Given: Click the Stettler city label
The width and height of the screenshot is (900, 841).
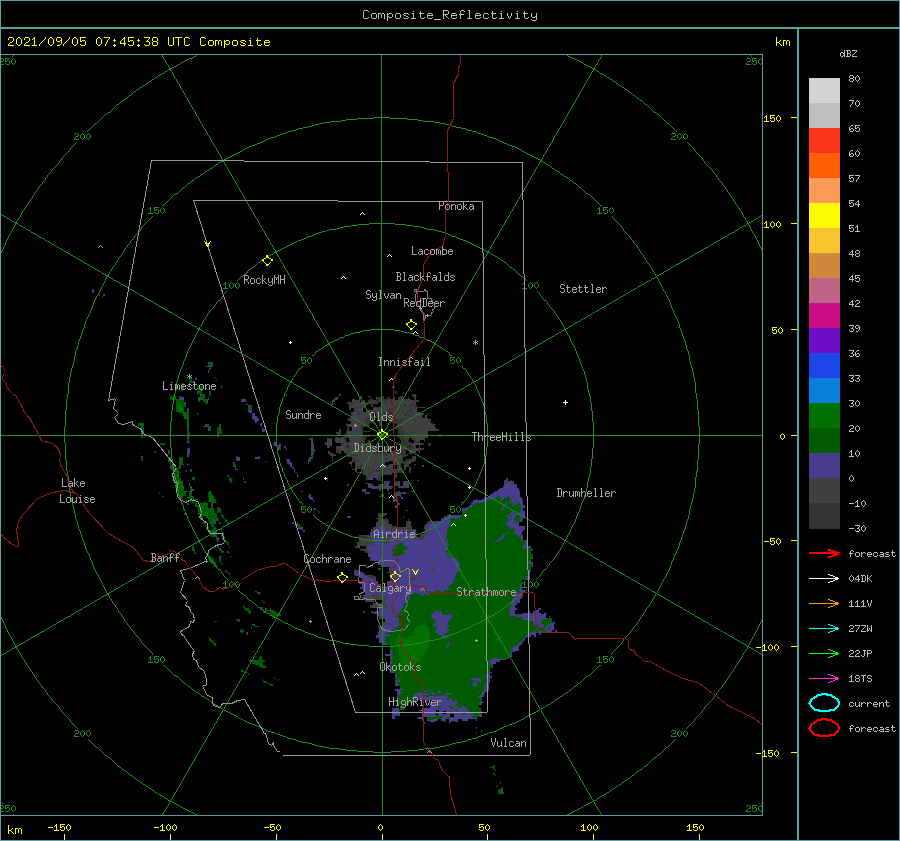Looking at the screenshot, I should click(x=583, y=289).
